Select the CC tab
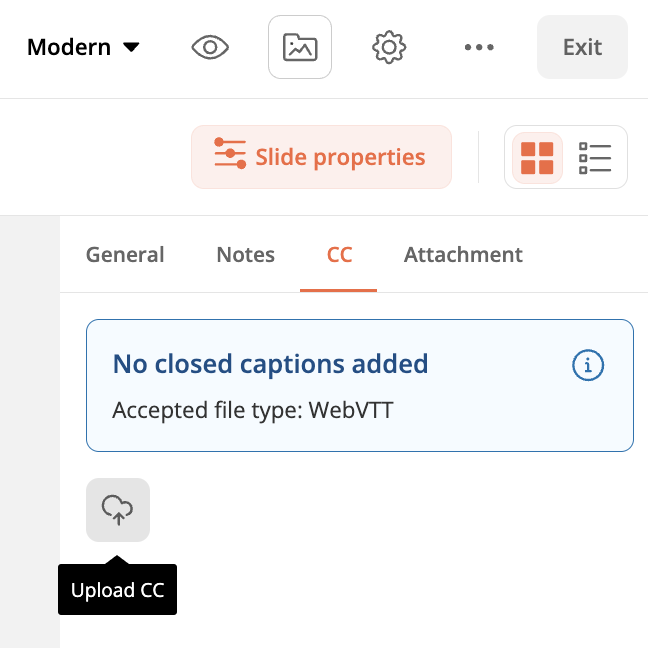Image resolution: width=648 pixels, height=648 pixels. 339,255
